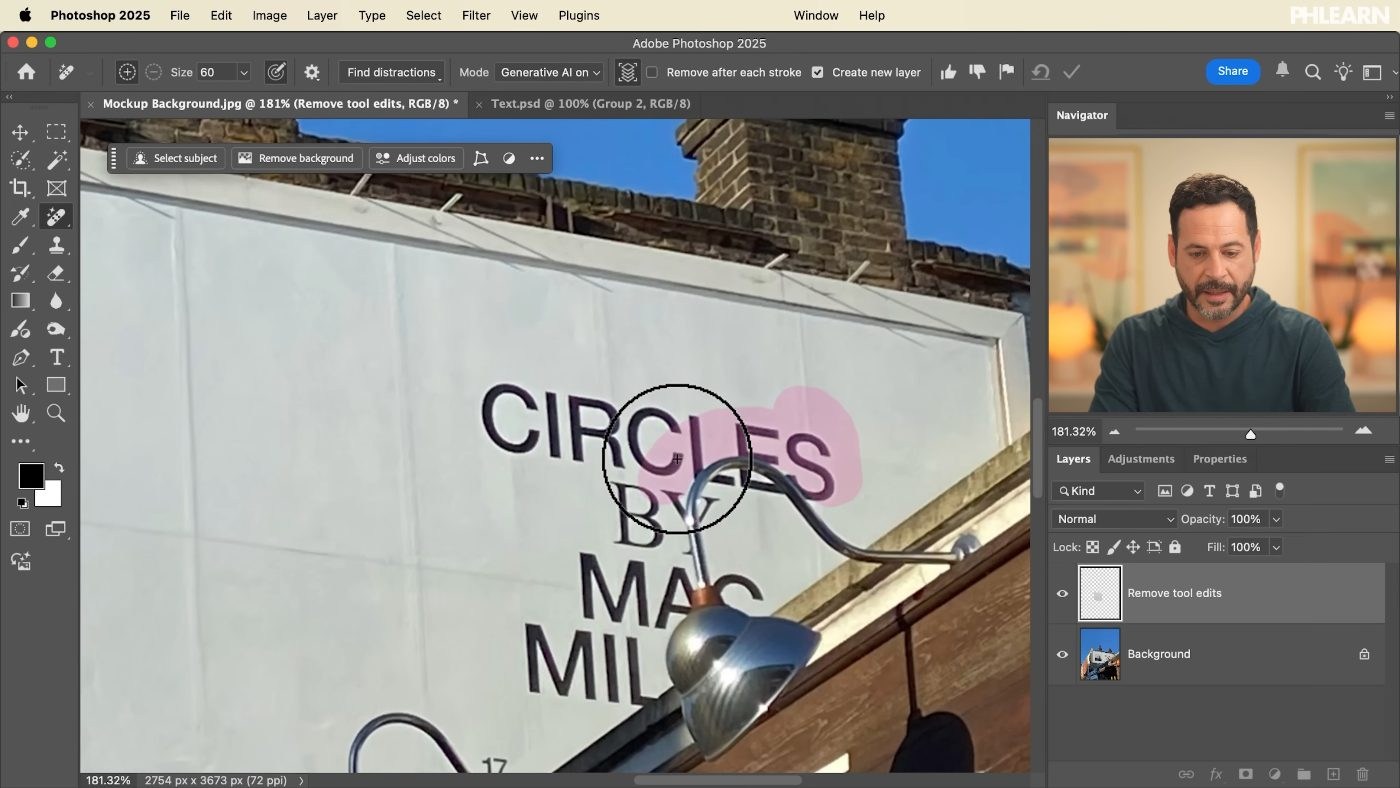Commit the stroke with checkmark icon
1400x788 pixels.
point(1071,72)
